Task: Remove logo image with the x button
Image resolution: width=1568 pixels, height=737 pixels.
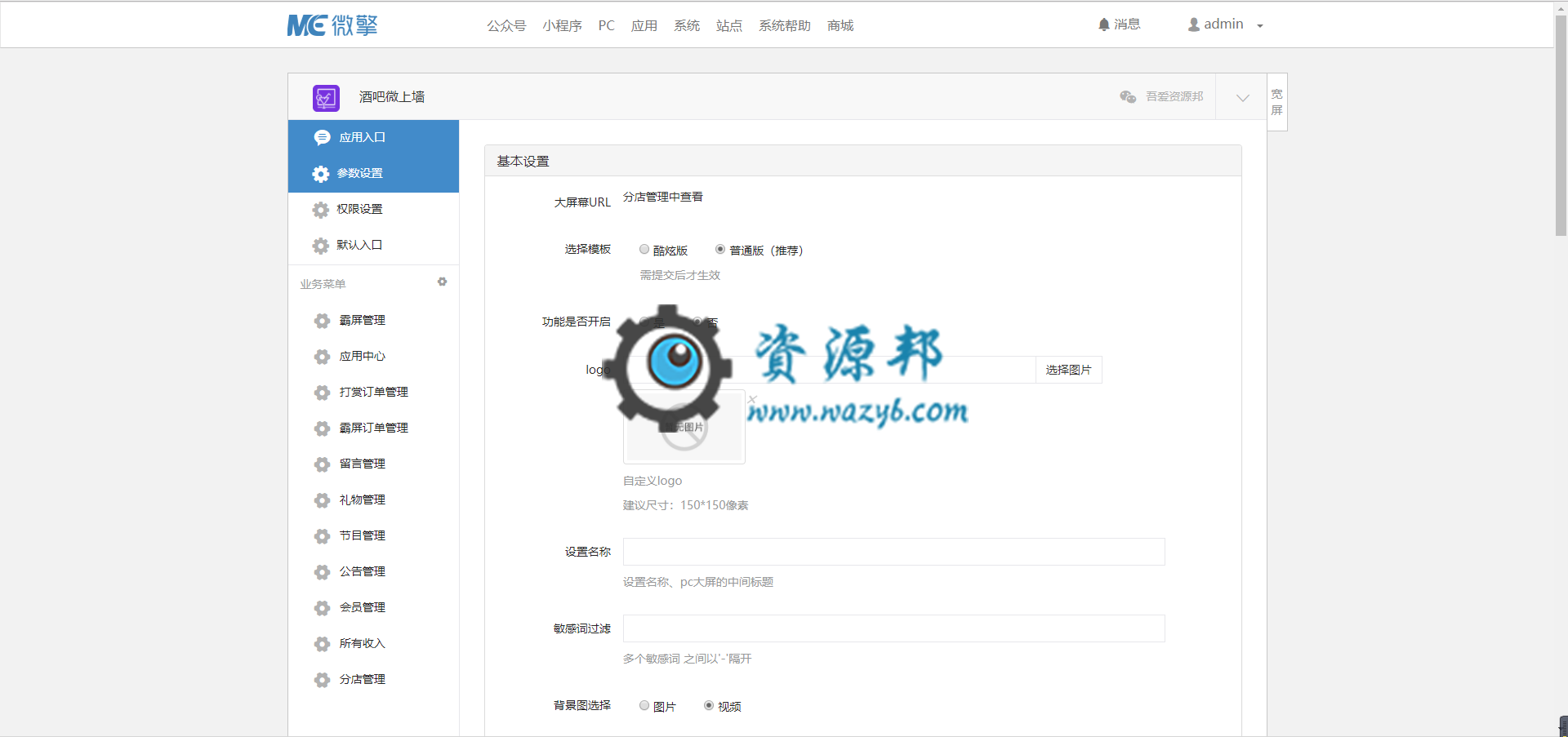Action: 752,399
